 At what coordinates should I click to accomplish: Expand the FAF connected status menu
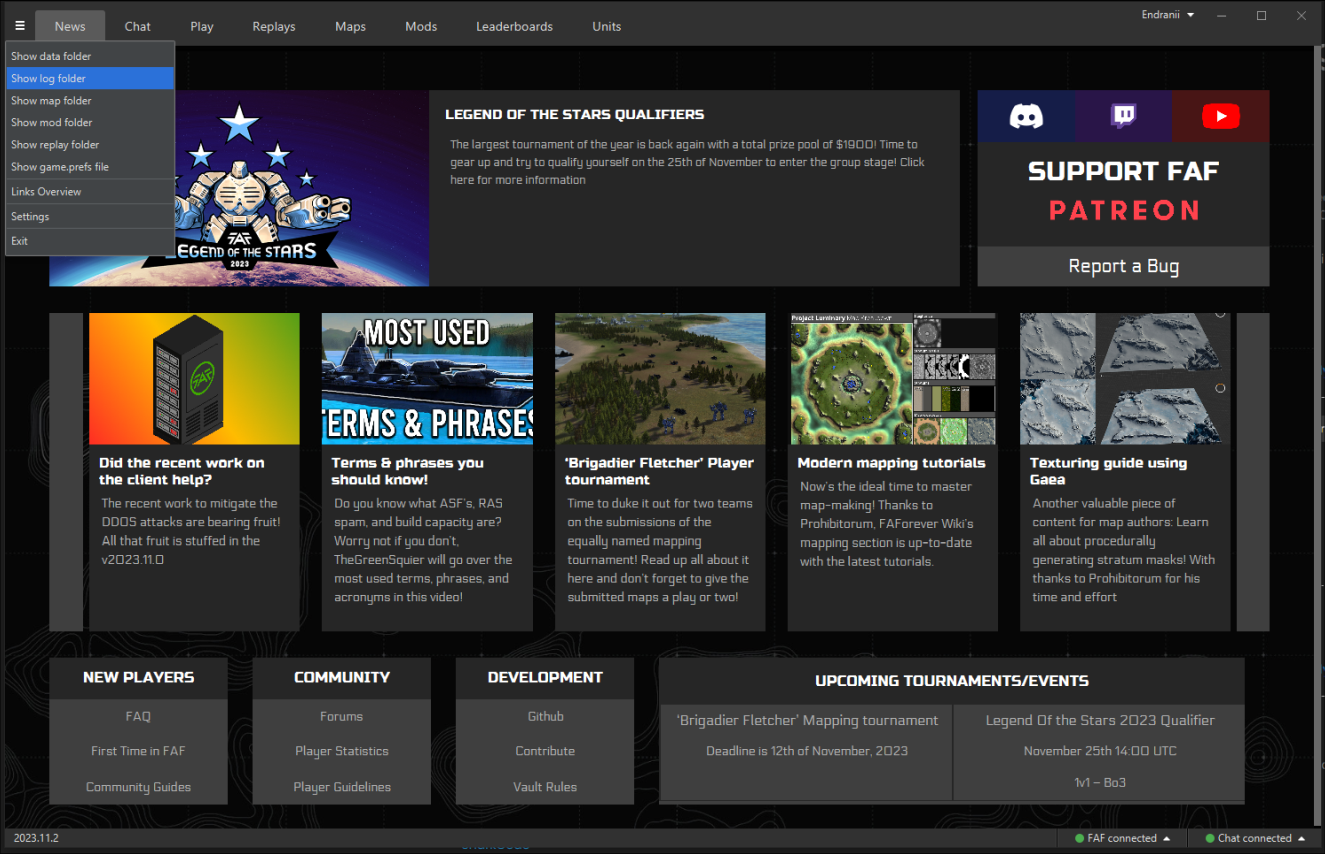(1165, 838)
